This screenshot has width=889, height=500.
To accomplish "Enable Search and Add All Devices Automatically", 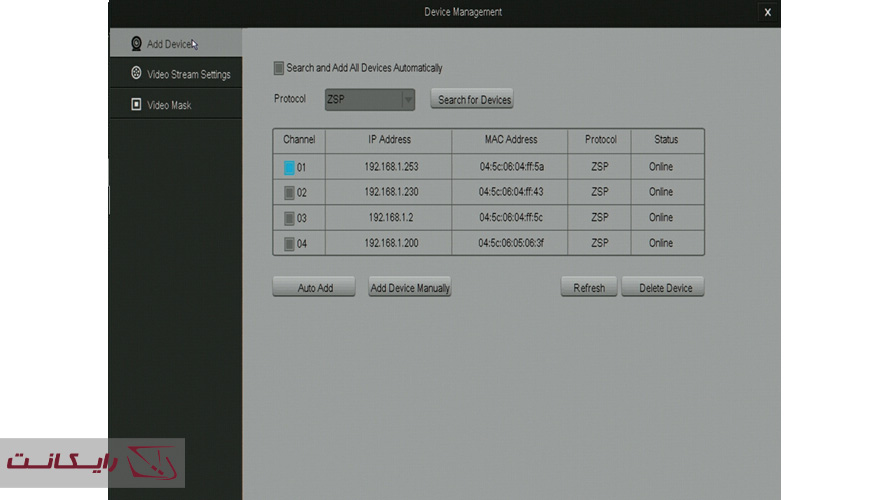I will pos(279,69).
